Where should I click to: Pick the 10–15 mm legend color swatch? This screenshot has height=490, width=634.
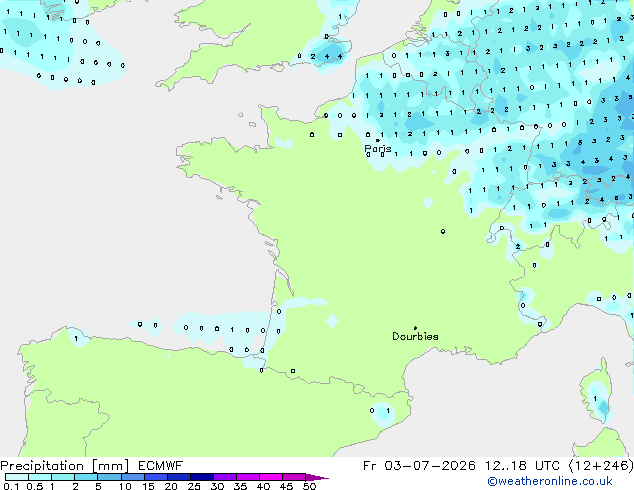pyautogui.click(x=132, y=477)
